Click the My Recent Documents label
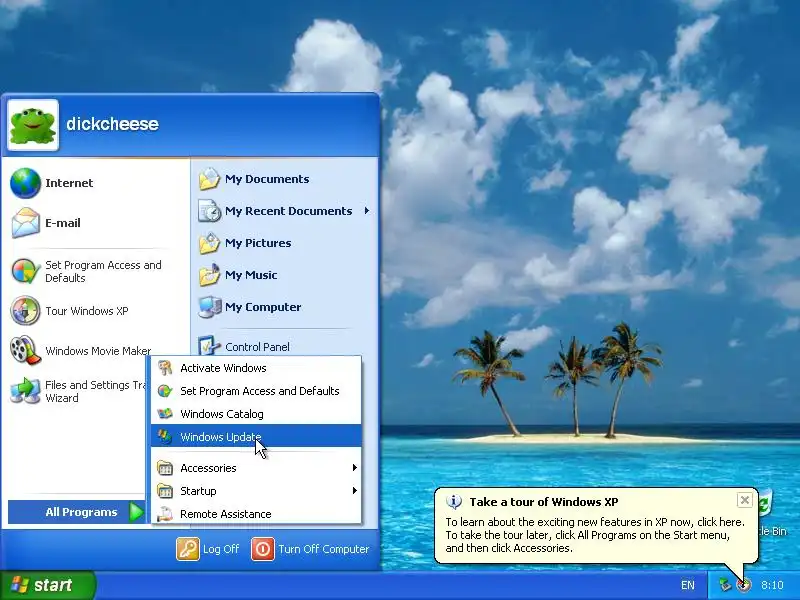The height and width of the screenshot is (600, 800). click(x=288, y=211)
